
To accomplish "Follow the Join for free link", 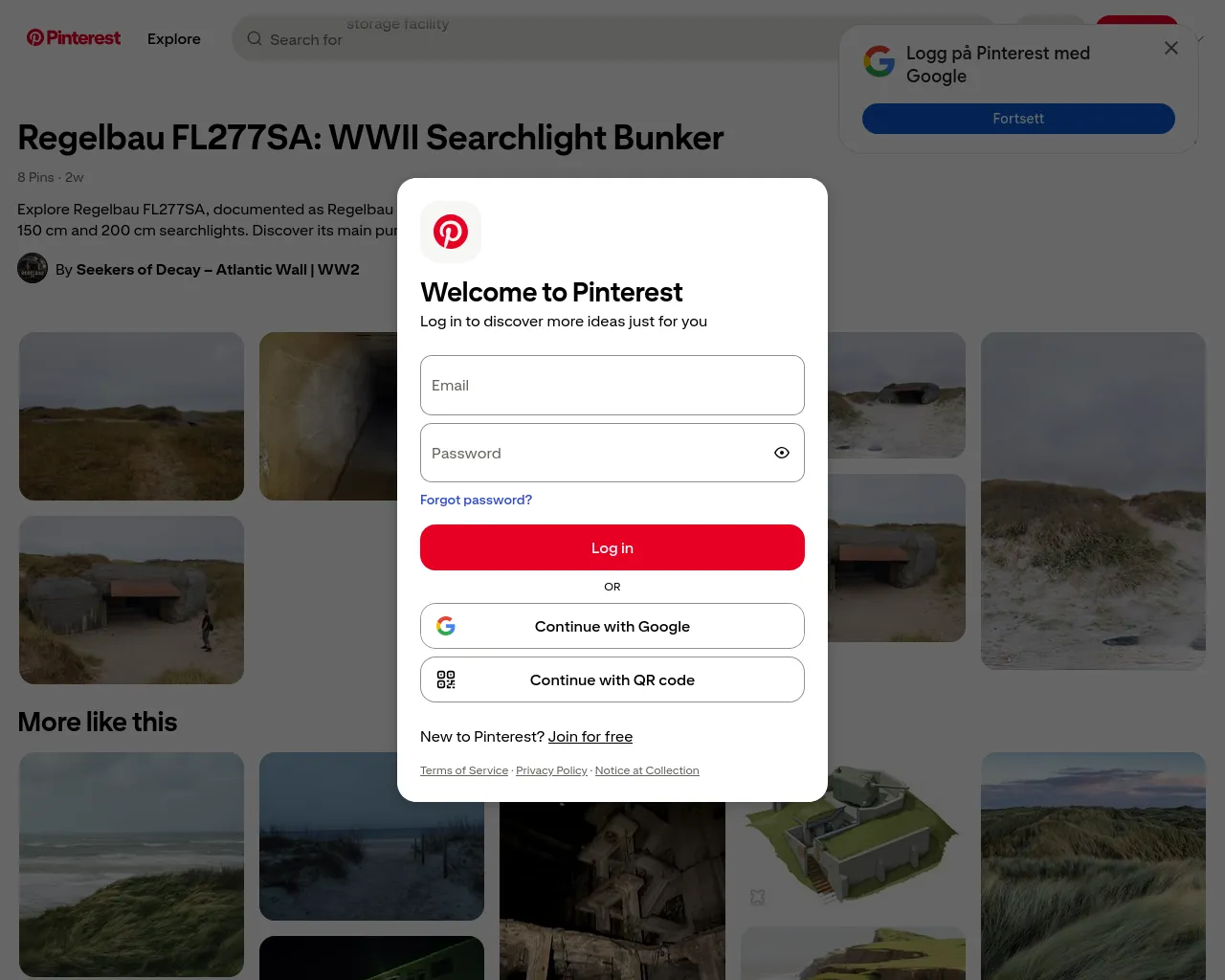I will click(x=590, y=737).
